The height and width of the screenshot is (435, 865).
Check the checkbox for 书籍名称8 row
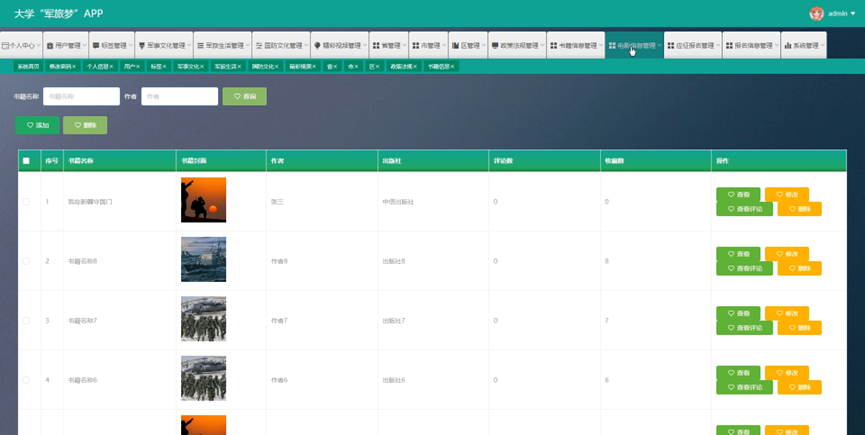pyautogui.click(x=26, y=261)
